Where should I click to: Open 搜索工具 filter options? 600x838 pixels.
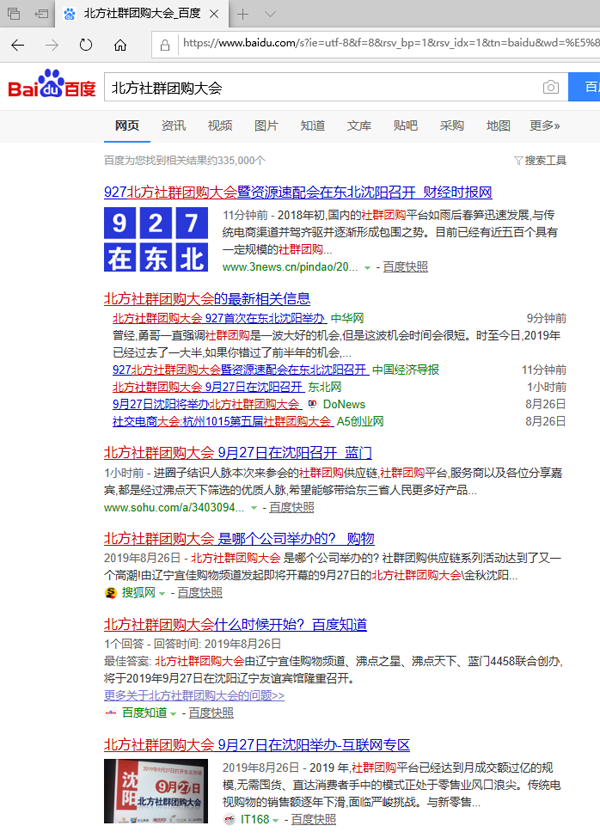click(x=540, y=160)
